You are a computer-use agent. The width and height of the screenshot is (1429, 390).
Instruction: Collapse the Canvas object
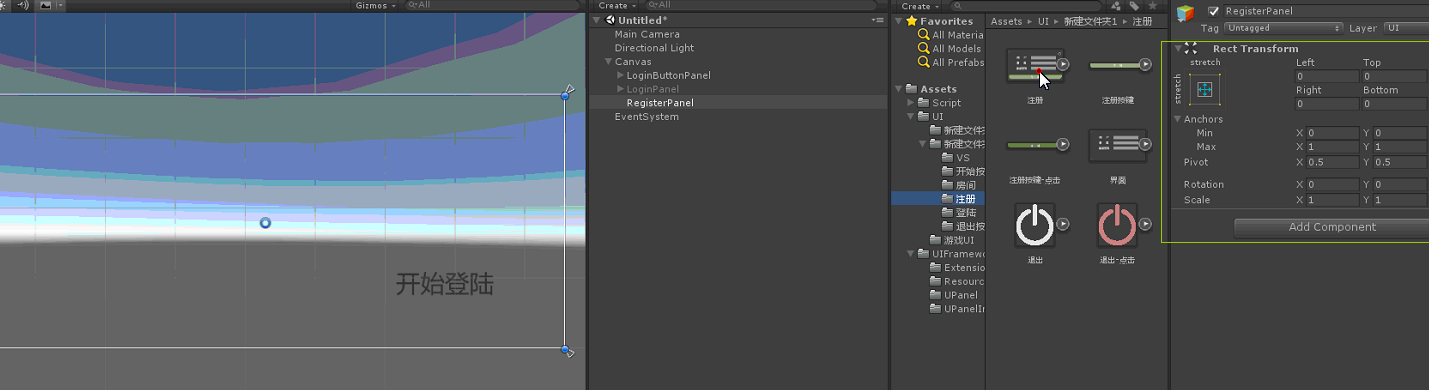click(608, 62)
